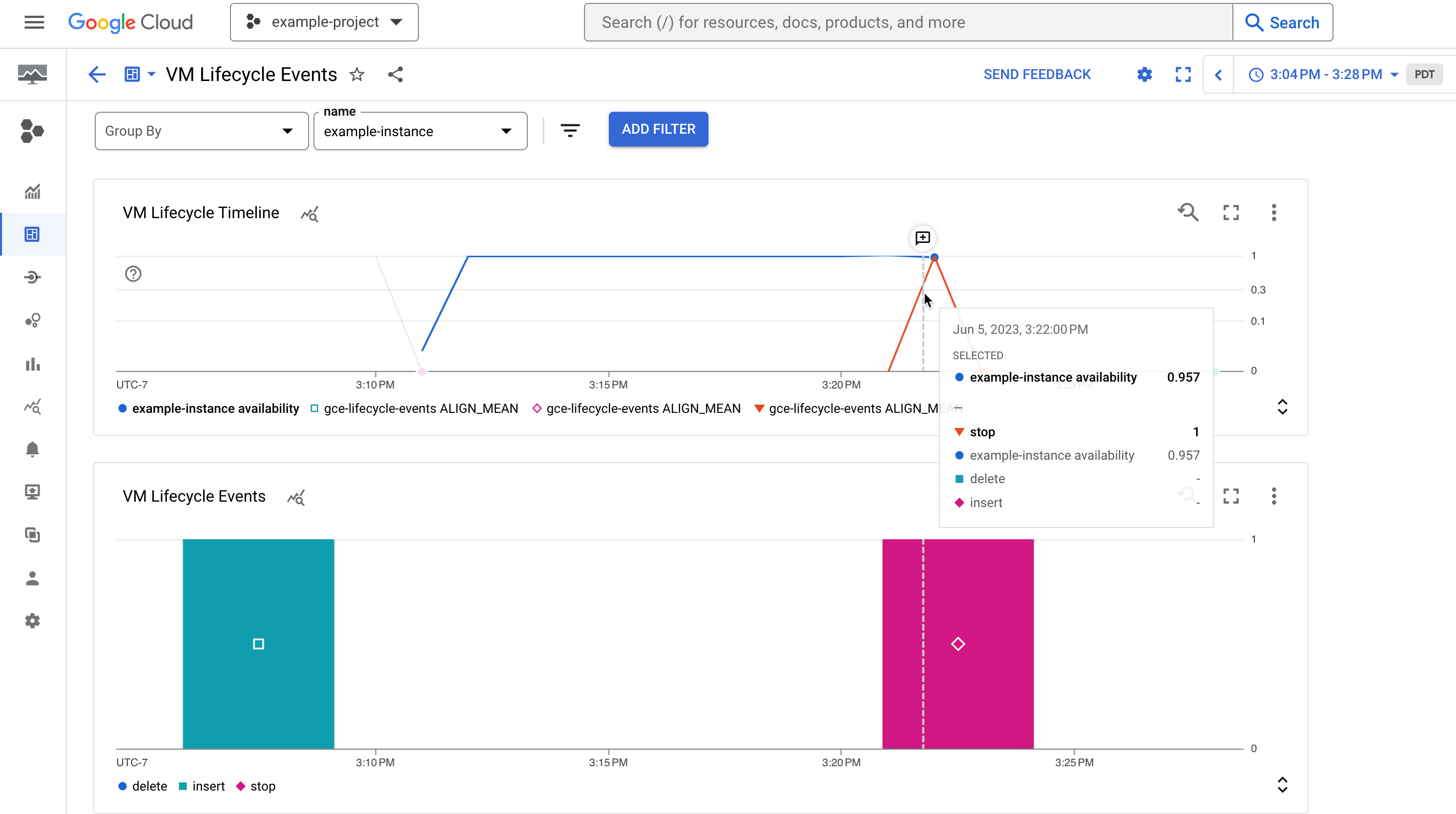Click the VM Lifecycle Timeline more options icon
Screen dimensions: 1456x814
(1274, 212)
